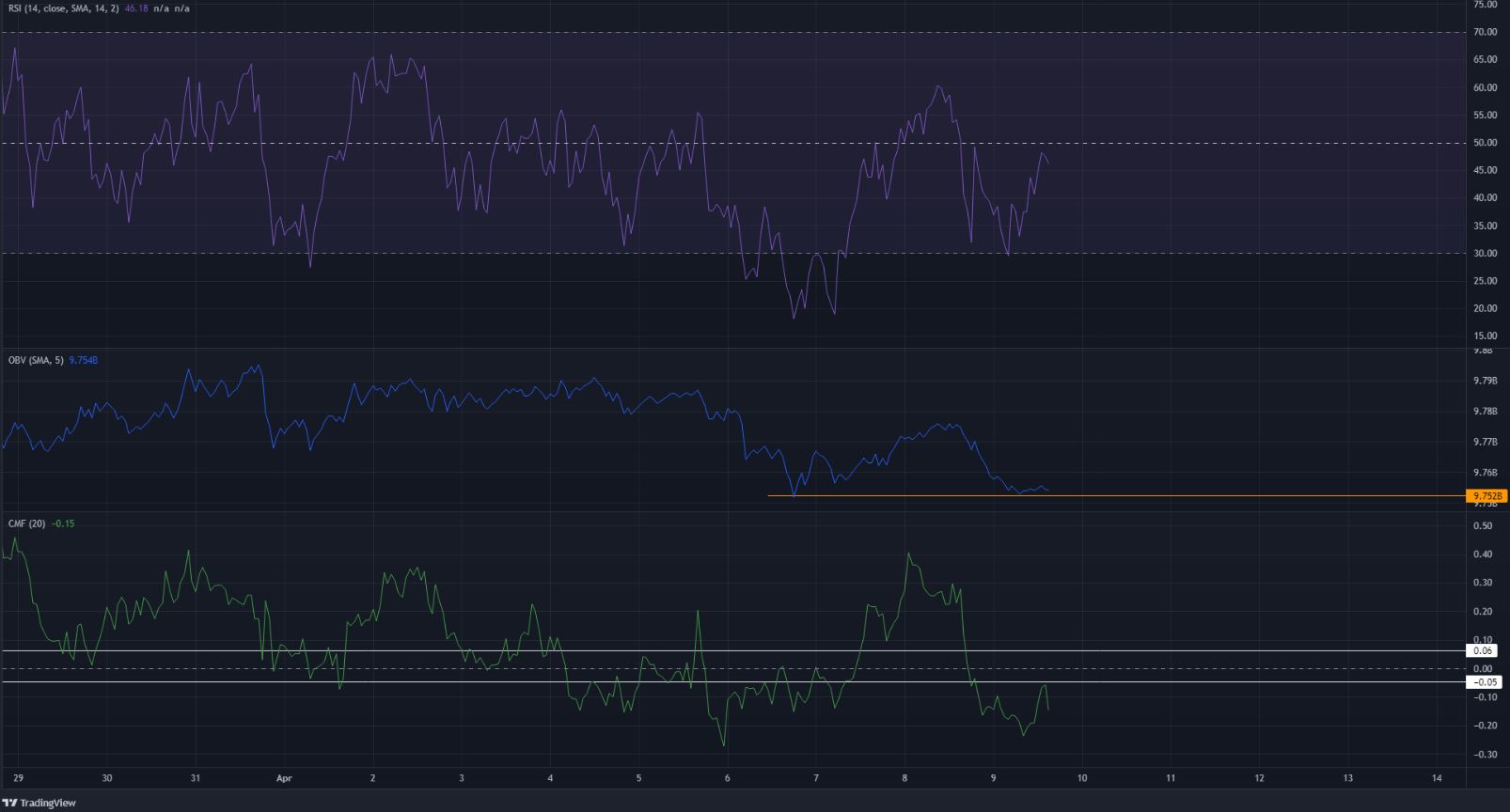Select the white -0.05 level label
The height and width of the screenshot is (812, 1510).
coord(1483,682)
